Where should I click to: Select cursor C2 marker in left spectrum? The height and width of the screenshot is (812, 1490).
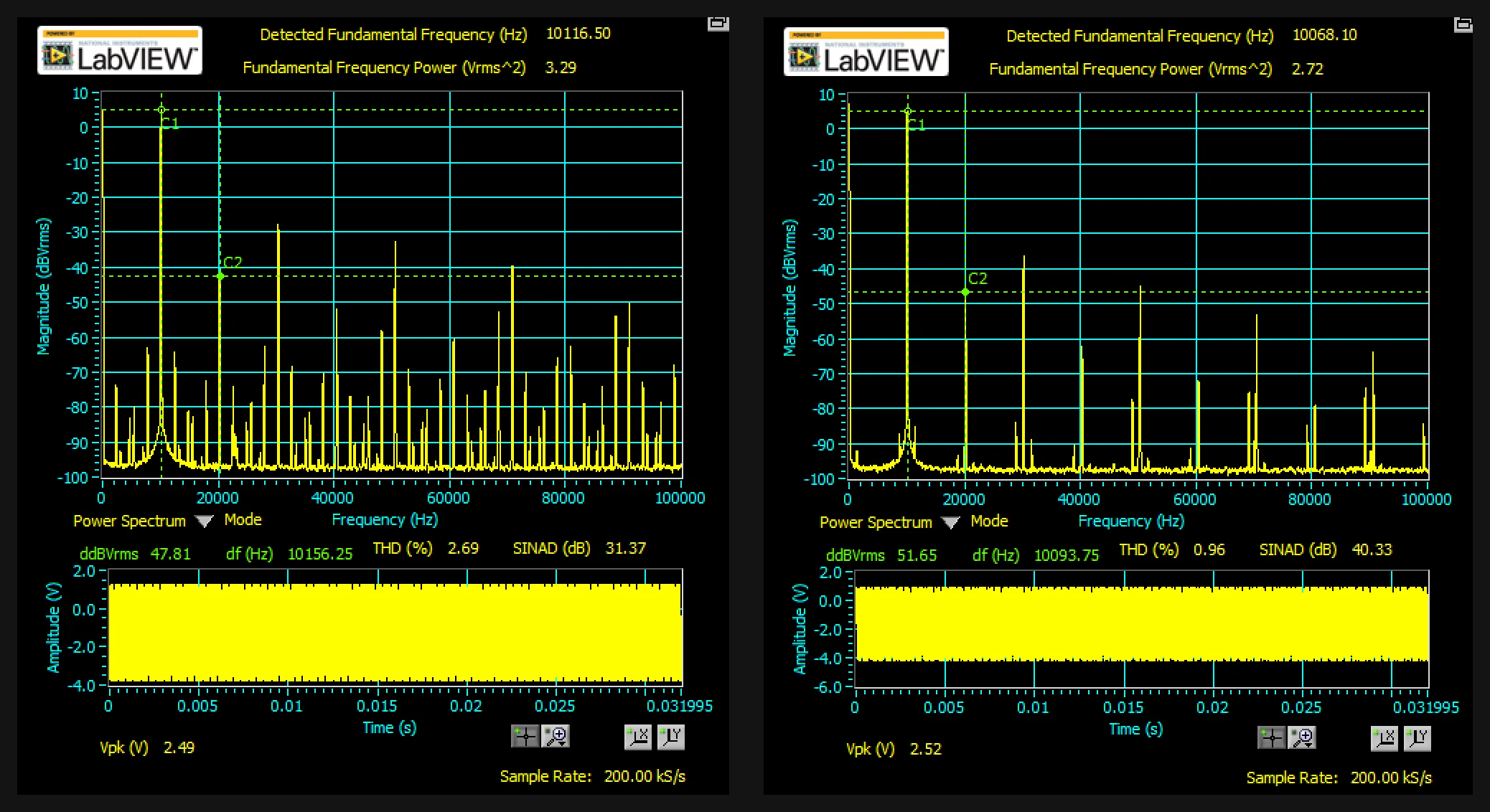point(220,276)
